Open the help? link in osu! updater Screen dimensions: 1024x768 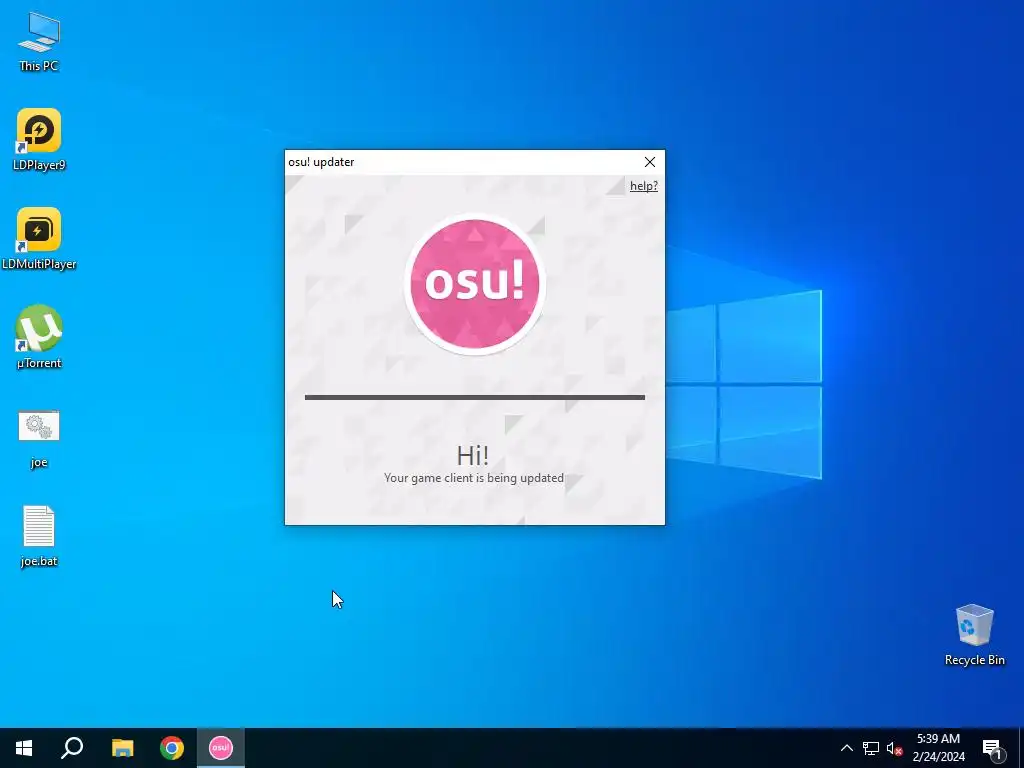[x=643, y=186]
